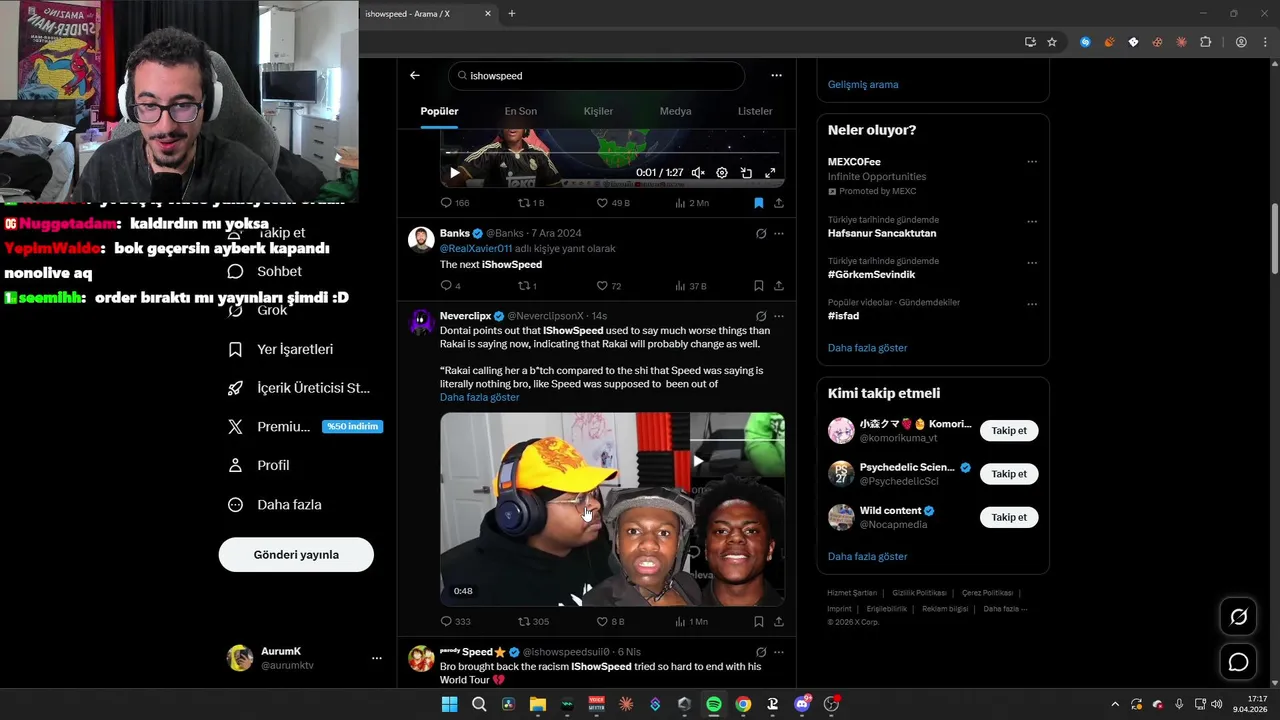Follow Psychedelic Science with Takip et

pyautogui.click(x=1009, y=474)
